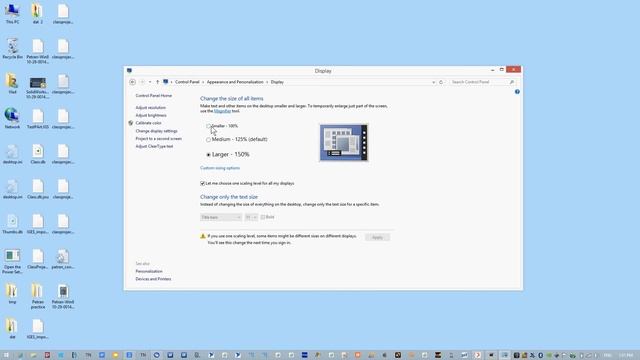
Task: Click Display in the breadcrumb path
Action: point(277,82)
